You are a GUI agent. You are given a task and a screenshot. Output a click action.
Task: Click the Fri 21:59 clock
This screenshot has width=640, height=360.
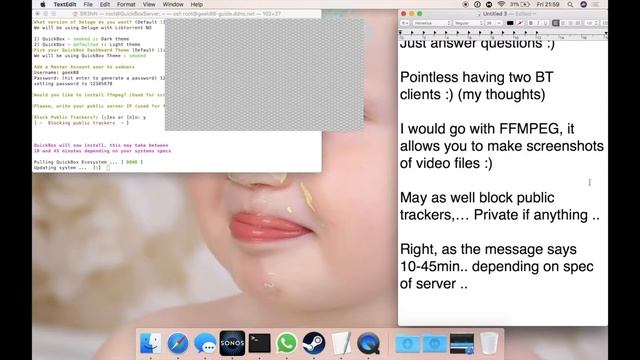[x=548, y=4]
